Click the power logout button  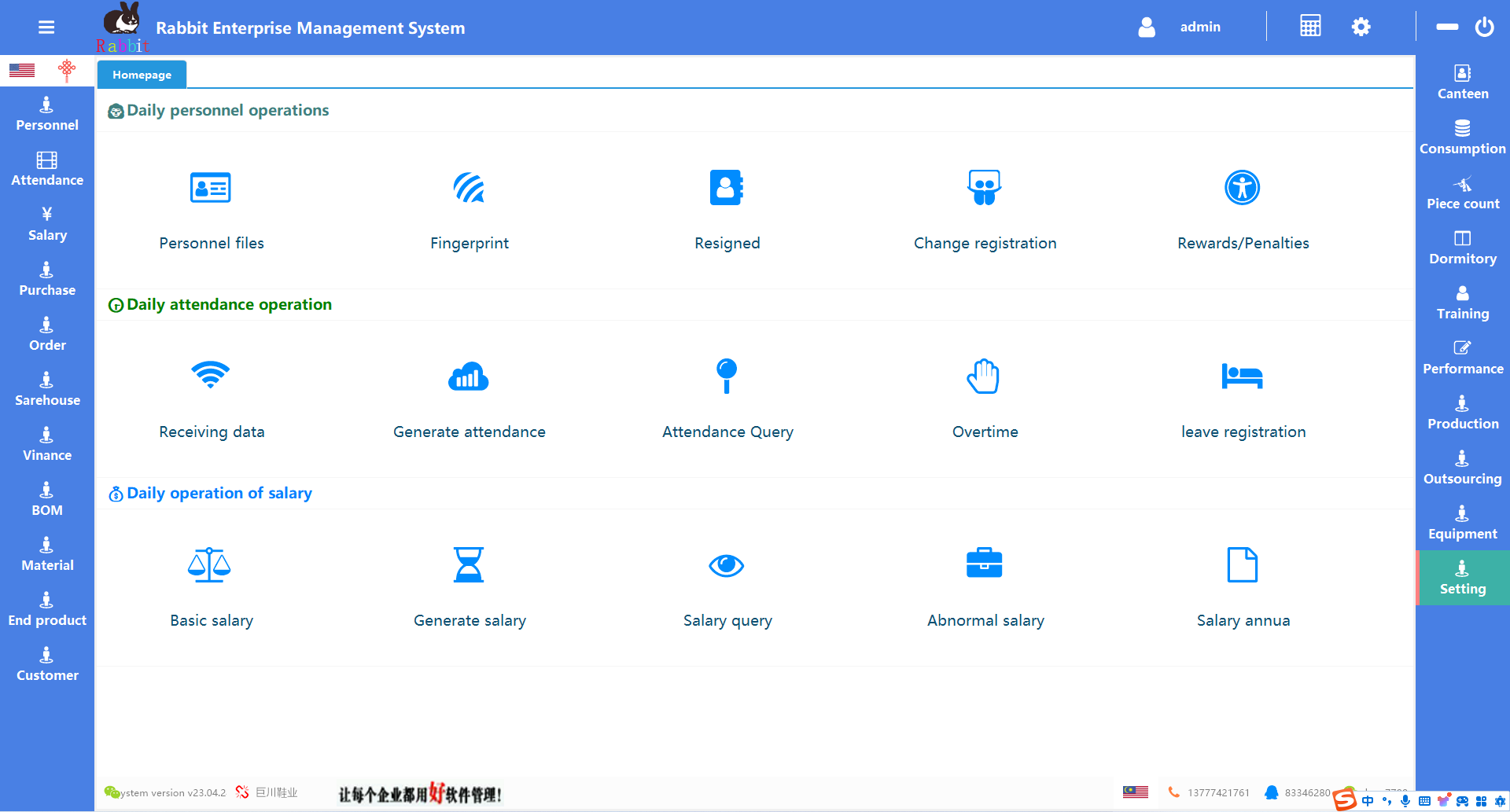click(1484, 27)
